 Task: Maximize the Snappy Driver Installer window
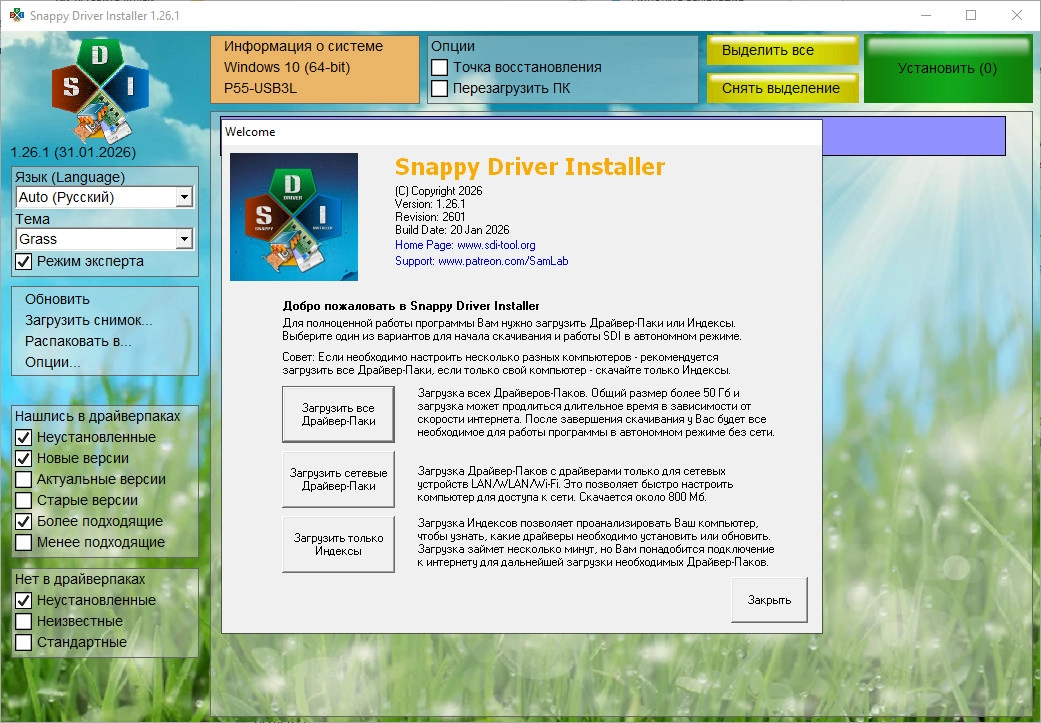point(971,15)
